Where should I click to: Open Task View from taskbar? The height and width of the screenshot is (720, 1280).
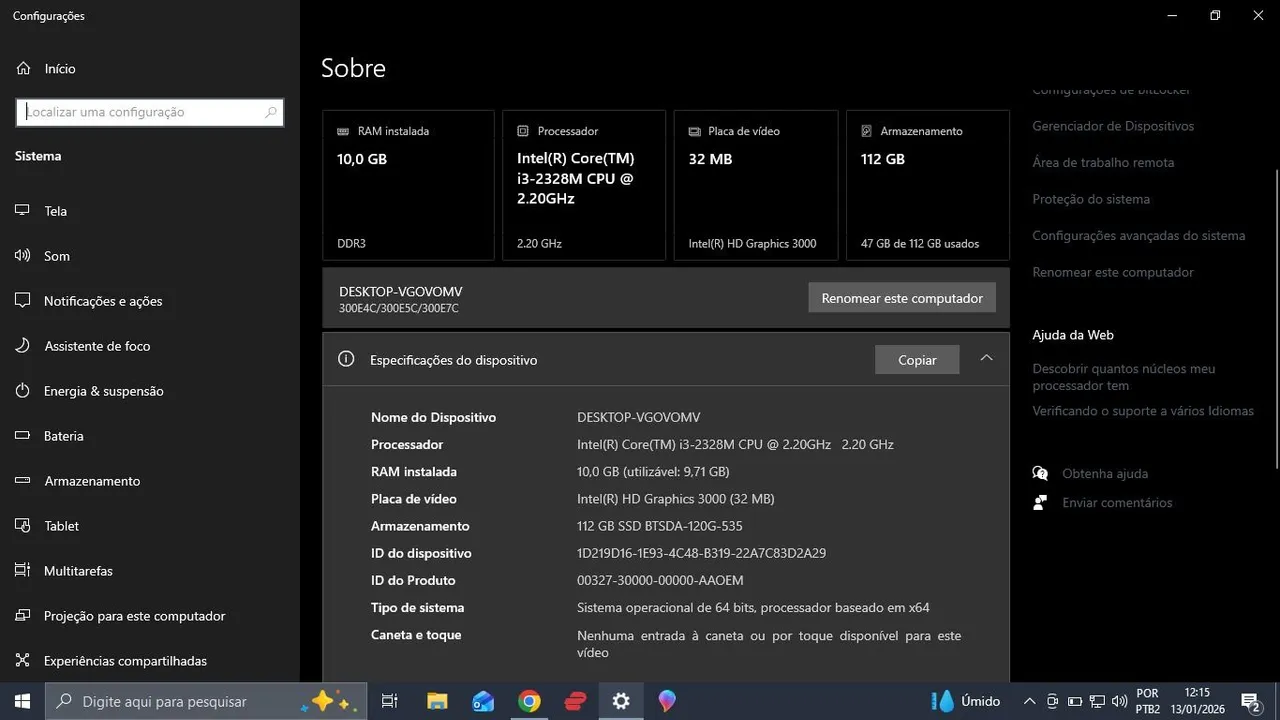[x=390, y=701]
